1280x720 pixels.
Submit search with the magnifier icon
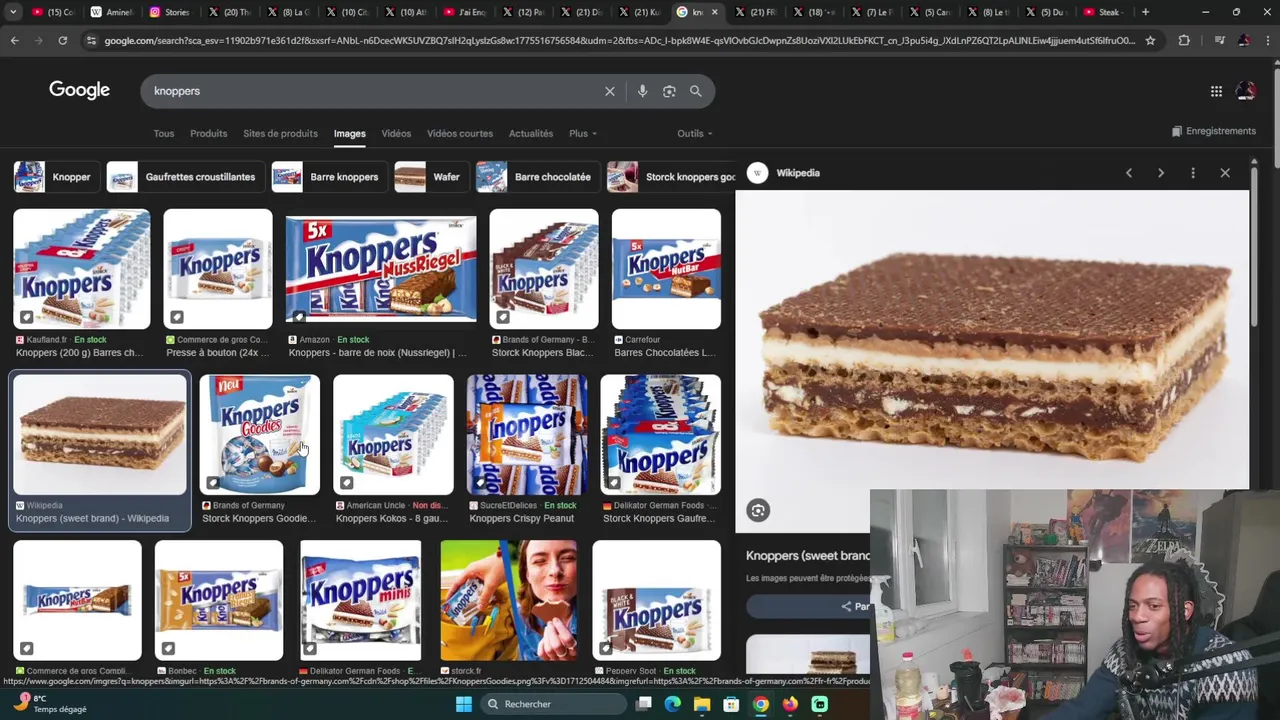pyautogui.click(x=696, y=91)
